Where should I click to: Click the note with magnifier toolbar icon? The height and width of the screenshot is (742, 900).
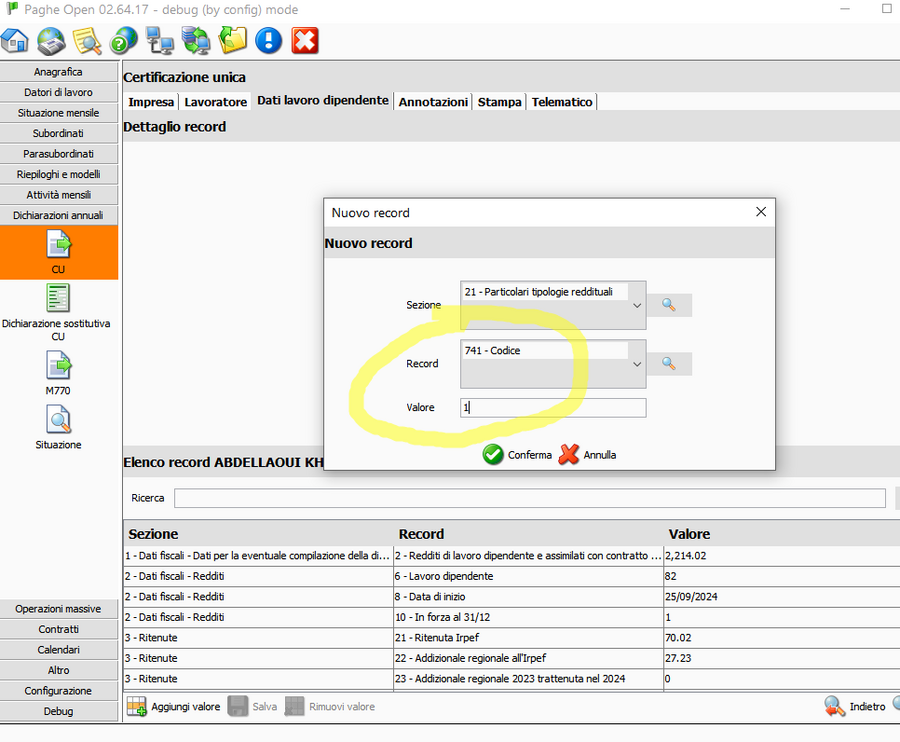[88, 40]
